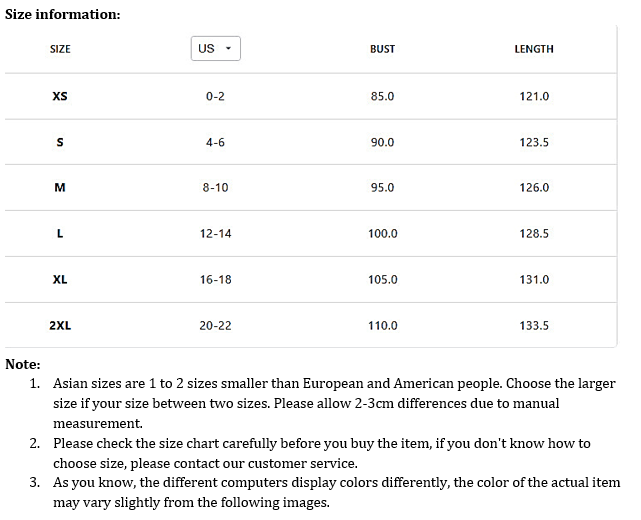Select the M size row label
The width and height of the screenshot is (641, 520).
(60, 188)
